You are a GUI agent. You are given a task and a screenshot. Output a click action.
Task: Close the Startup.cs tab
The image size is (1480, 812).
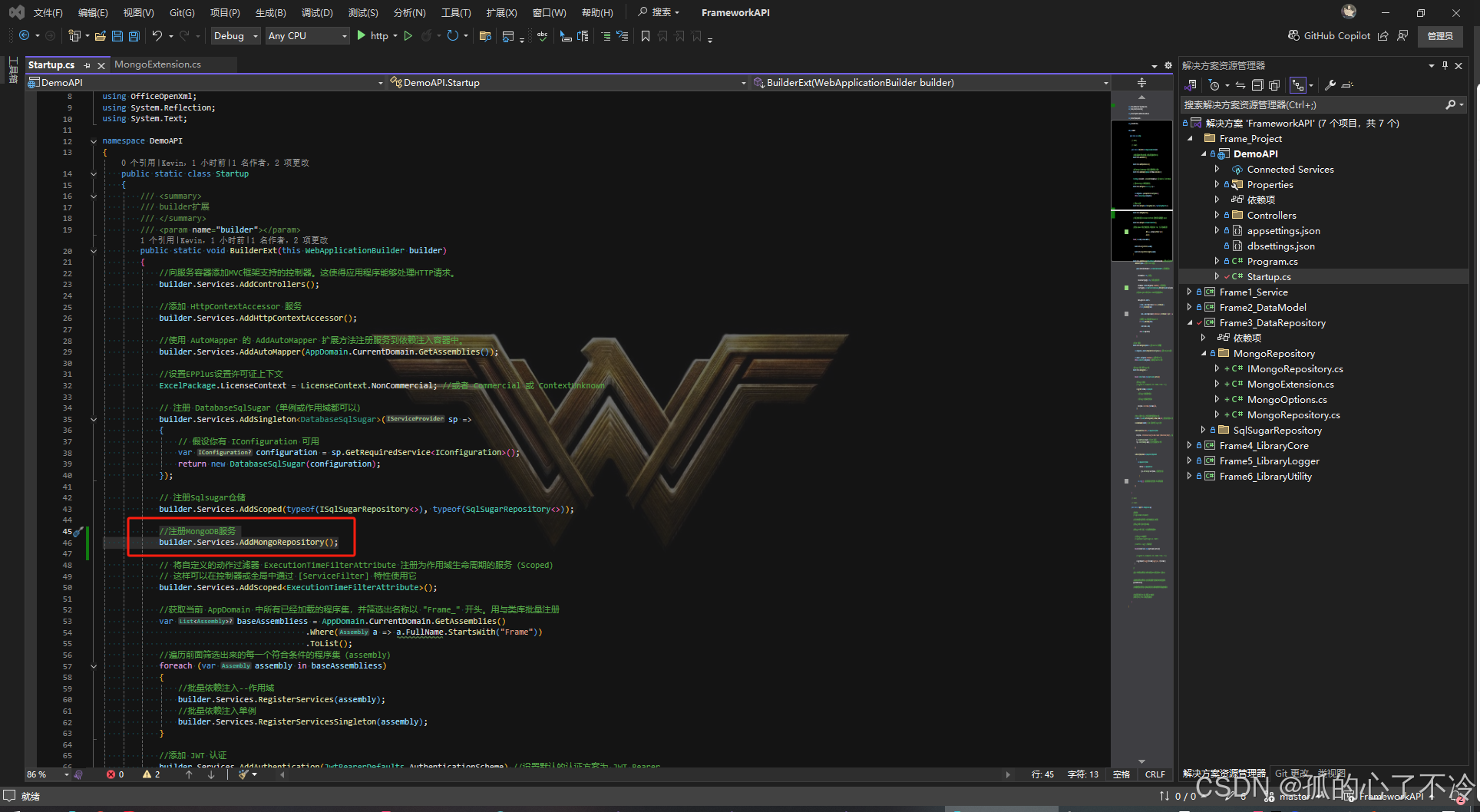101,65
